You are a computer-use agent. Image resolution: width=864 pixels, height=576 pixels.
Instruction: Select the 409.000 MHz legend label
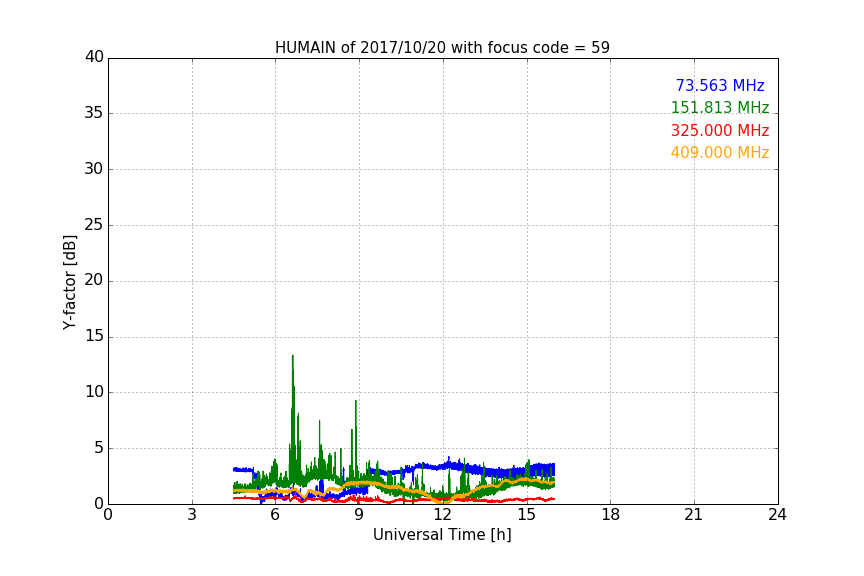720,153
